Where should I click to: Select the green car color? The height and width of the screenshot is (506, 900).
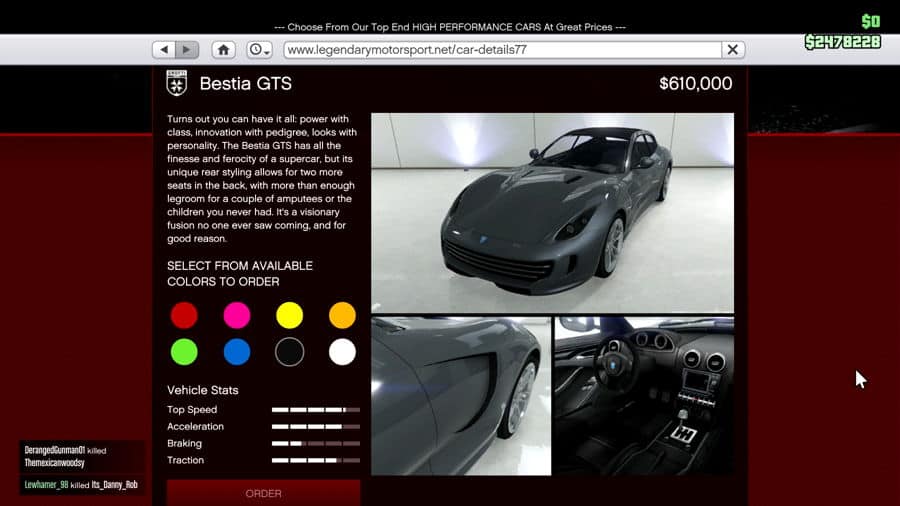184,352
